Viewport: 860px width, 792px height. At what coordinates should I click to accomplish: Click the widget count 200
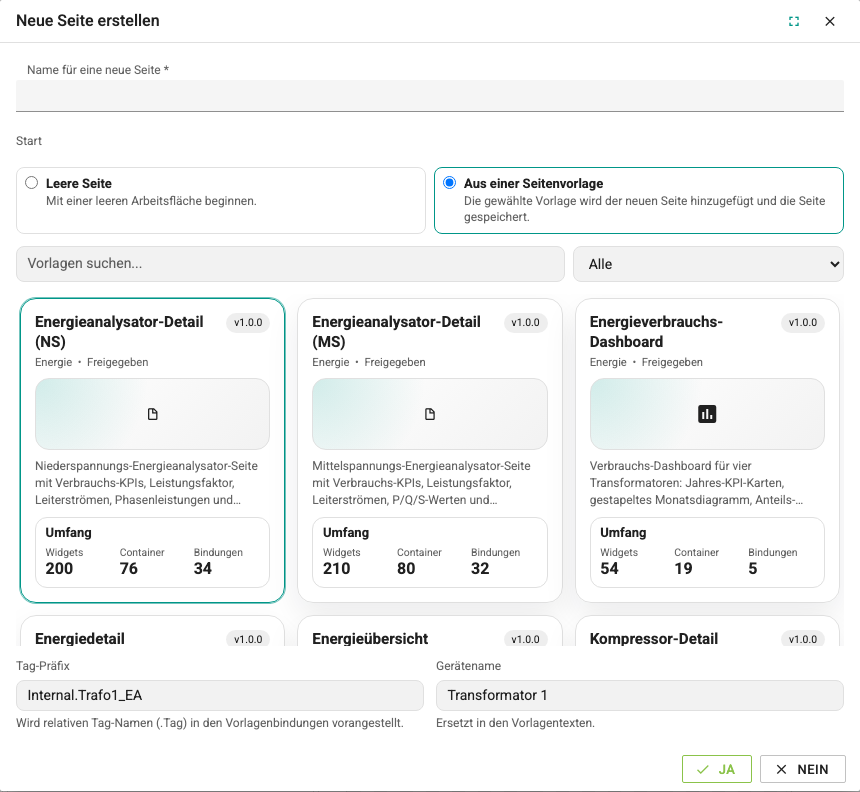pyautogui.click(x=59, y=569)
